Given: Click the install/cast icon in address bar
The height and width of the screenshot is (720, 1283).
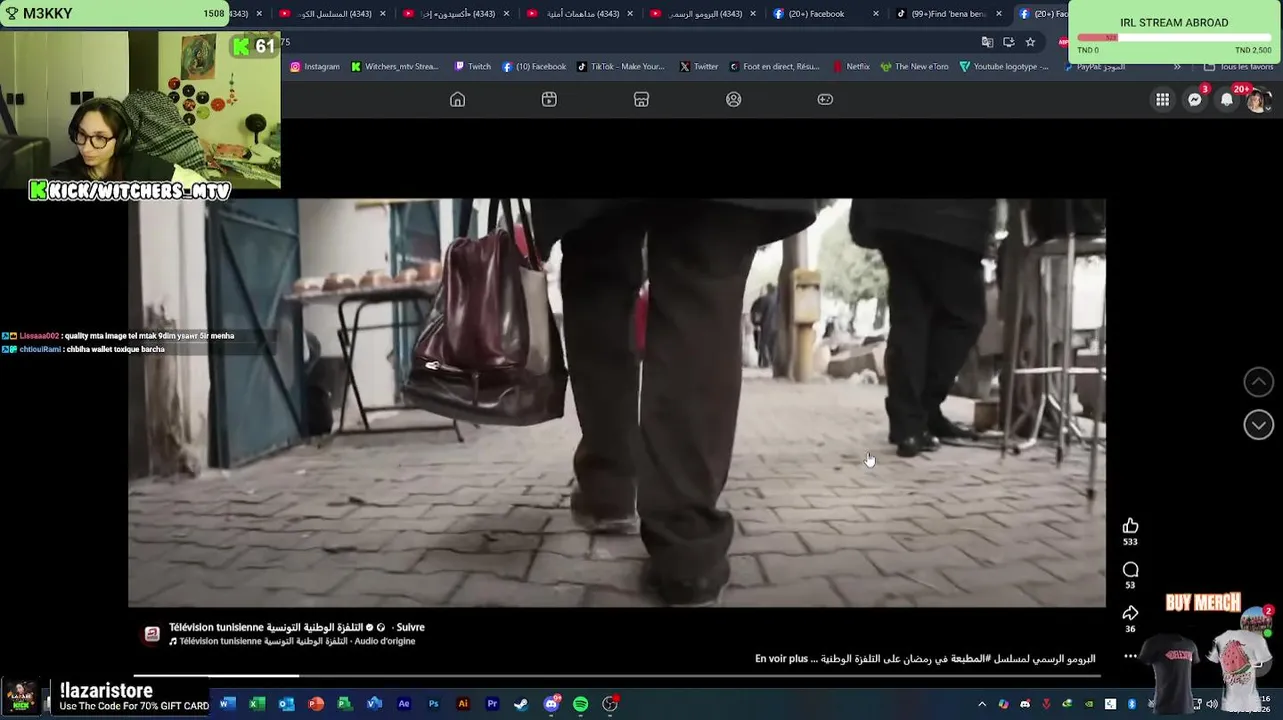Looking at the screenshot, I should (1008, 42).
